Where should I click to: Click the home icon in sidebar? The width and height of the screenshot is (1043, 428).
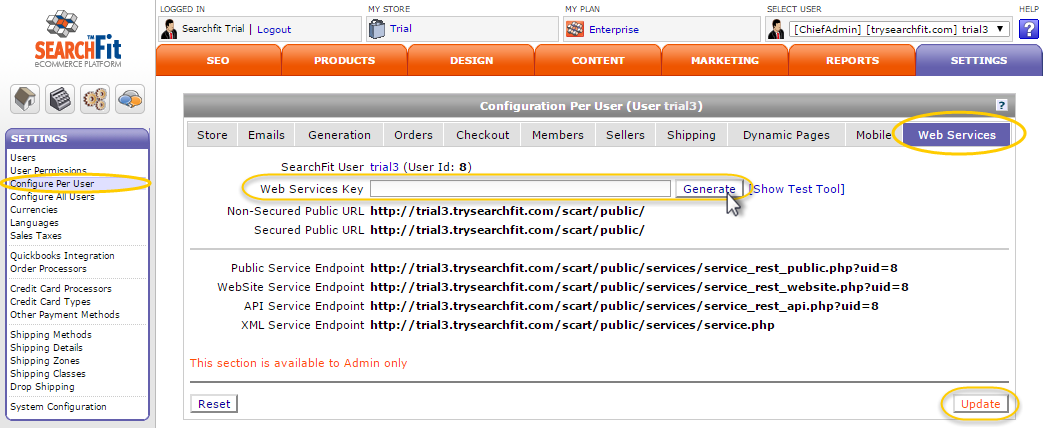(25, 99)
